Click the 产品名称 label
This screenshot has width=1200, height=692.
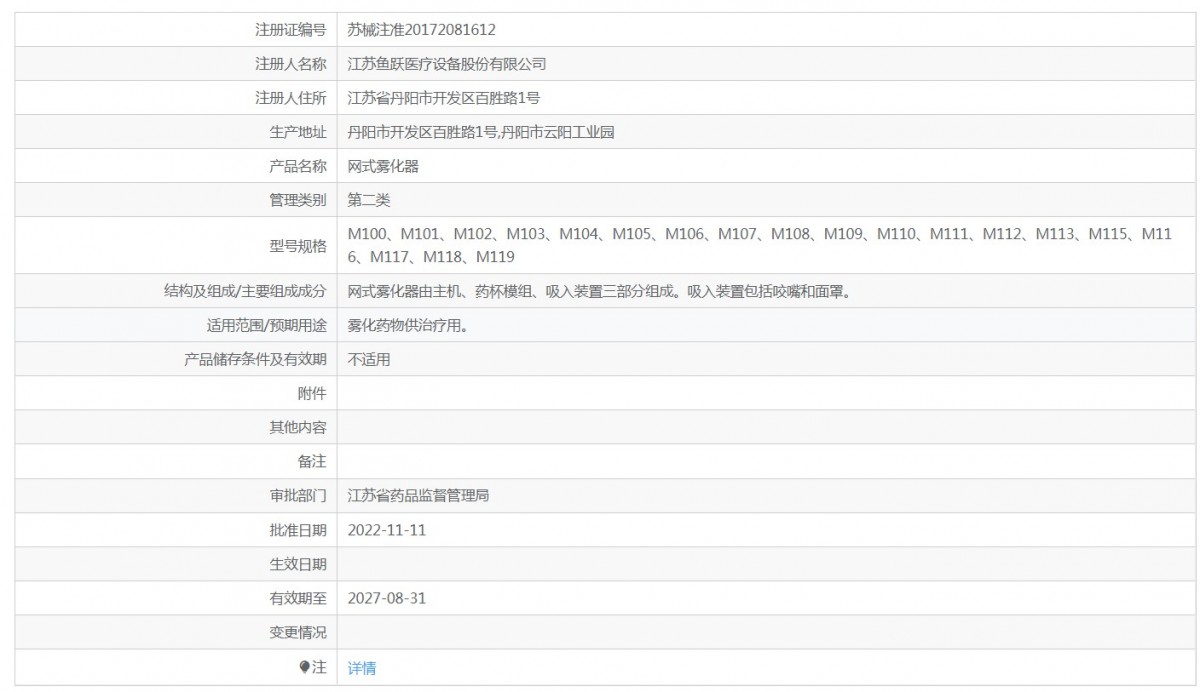pyautogui.click(x=298, y=166)
